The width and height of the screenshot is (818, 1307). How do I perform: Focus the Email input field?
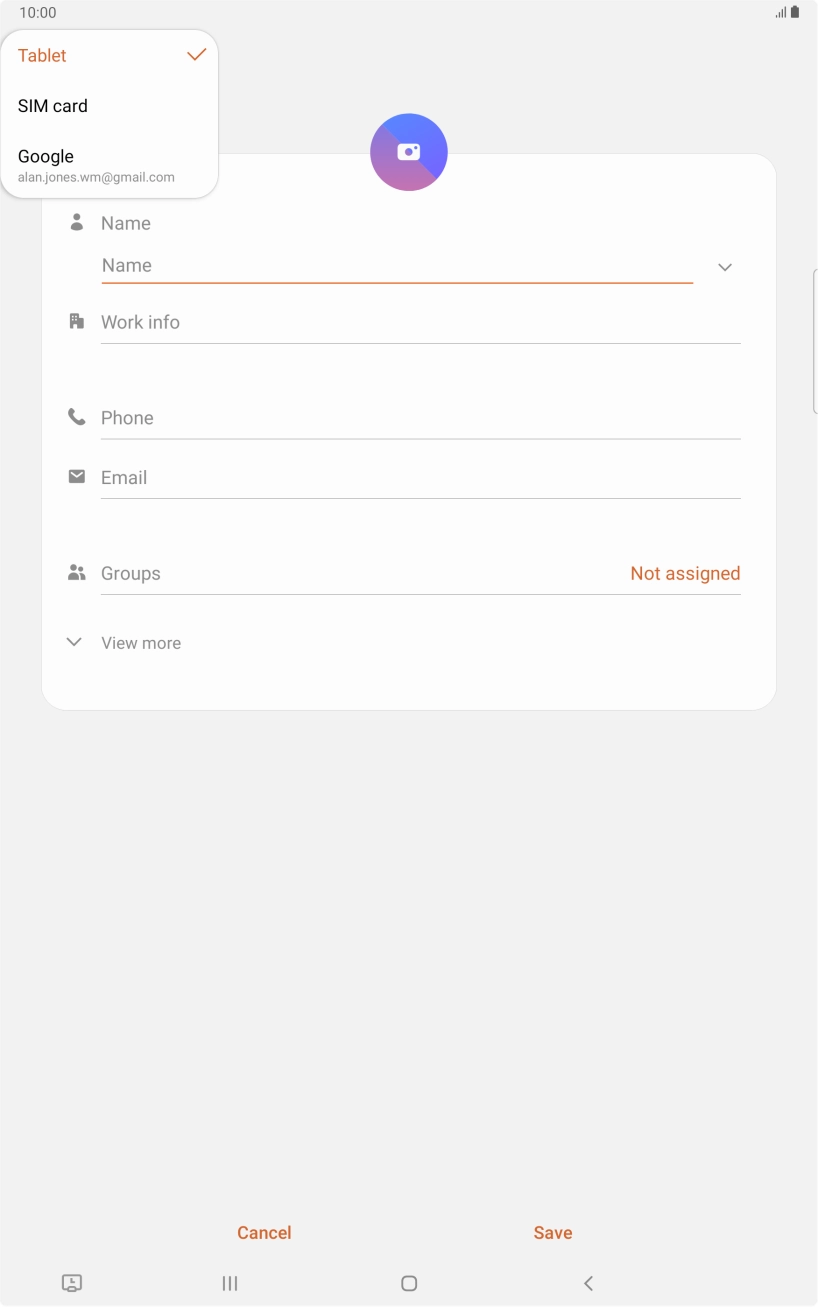pyautogui.click(x=420, y=477)
